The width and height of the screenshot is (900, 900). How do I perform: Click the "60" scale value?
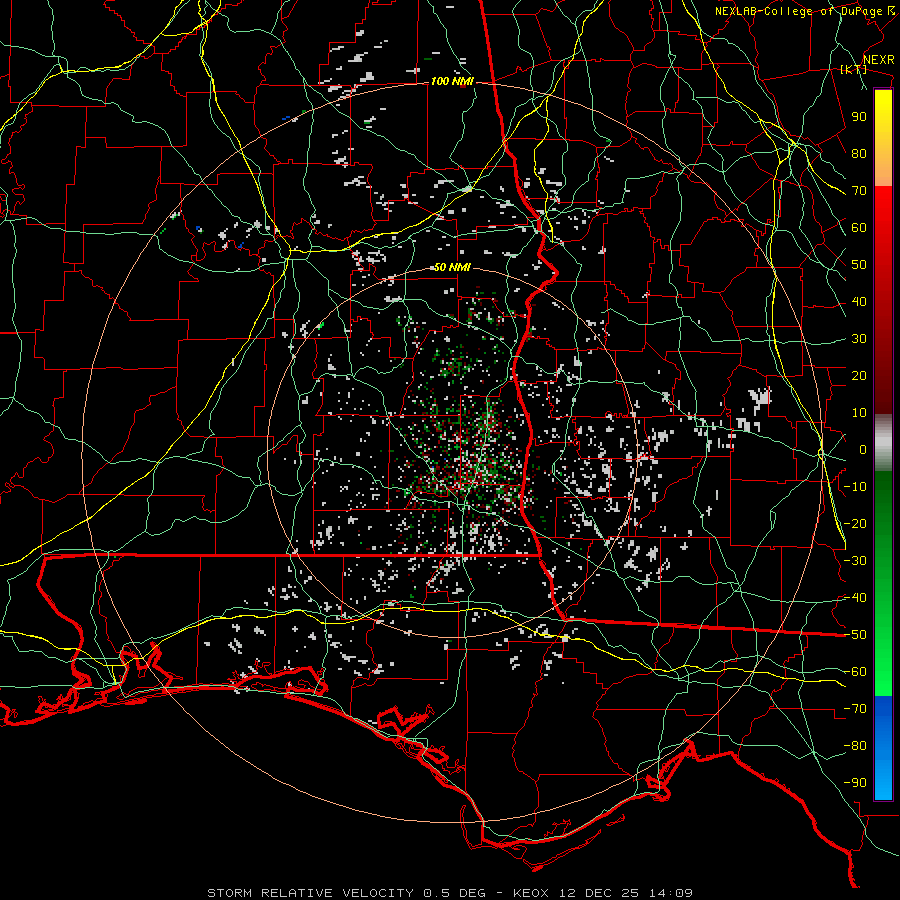[859, 227]
